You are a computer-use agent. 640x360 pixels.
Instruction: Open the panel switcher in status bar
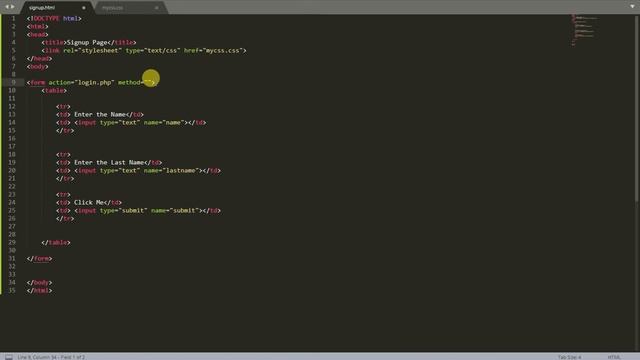pos(9,357)
